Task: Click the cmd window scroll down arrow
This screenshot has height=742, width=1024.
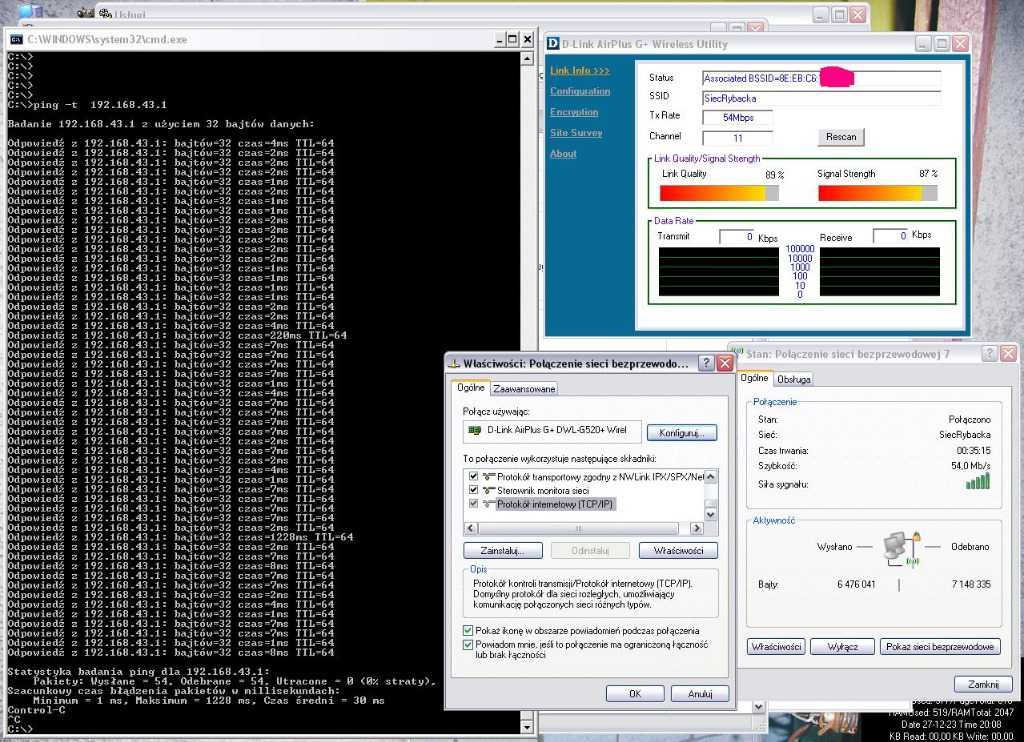Action: [x=527, y=726]
